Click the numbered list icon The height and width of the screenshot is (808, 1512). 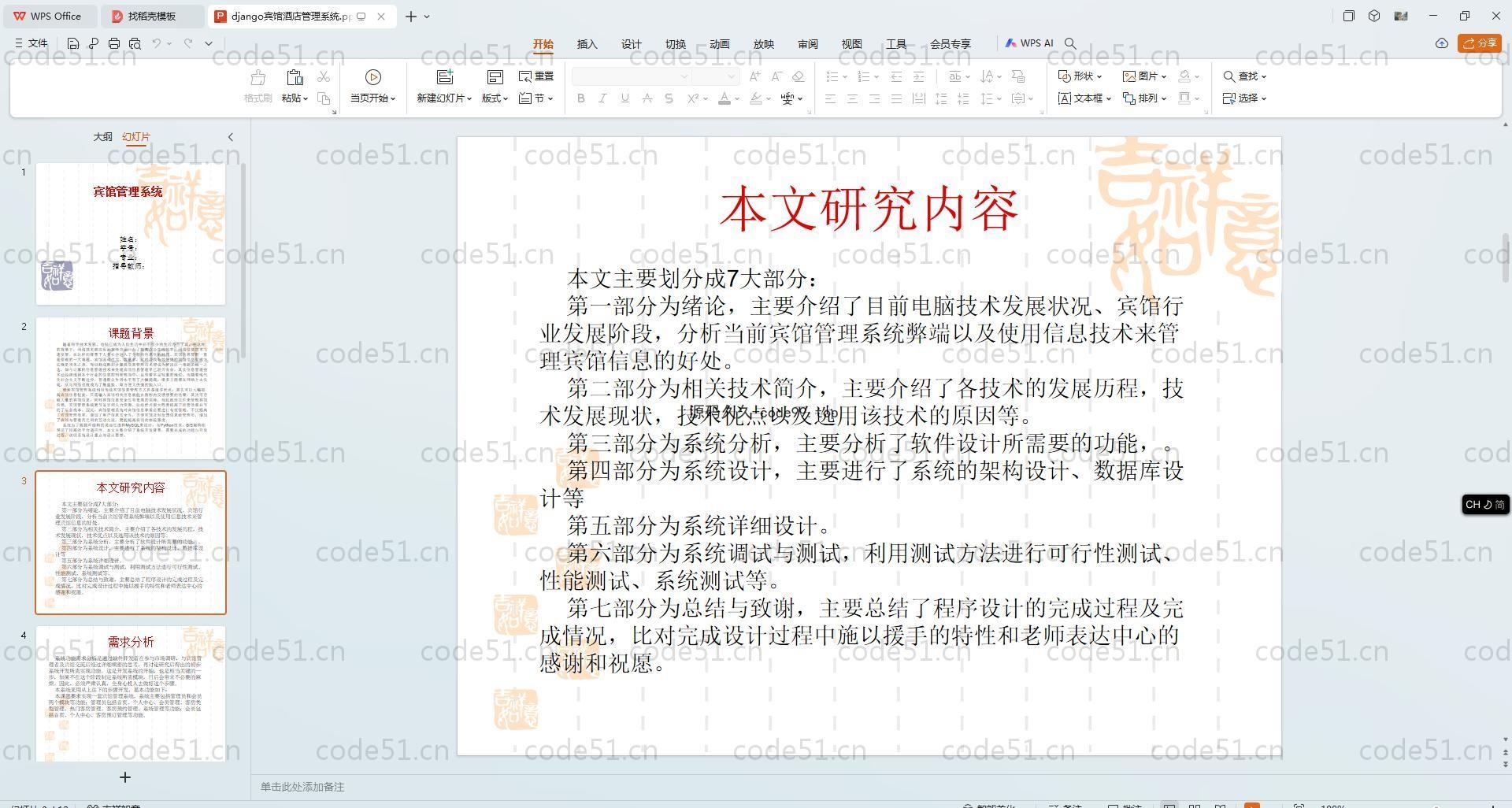tap(864, 76)
